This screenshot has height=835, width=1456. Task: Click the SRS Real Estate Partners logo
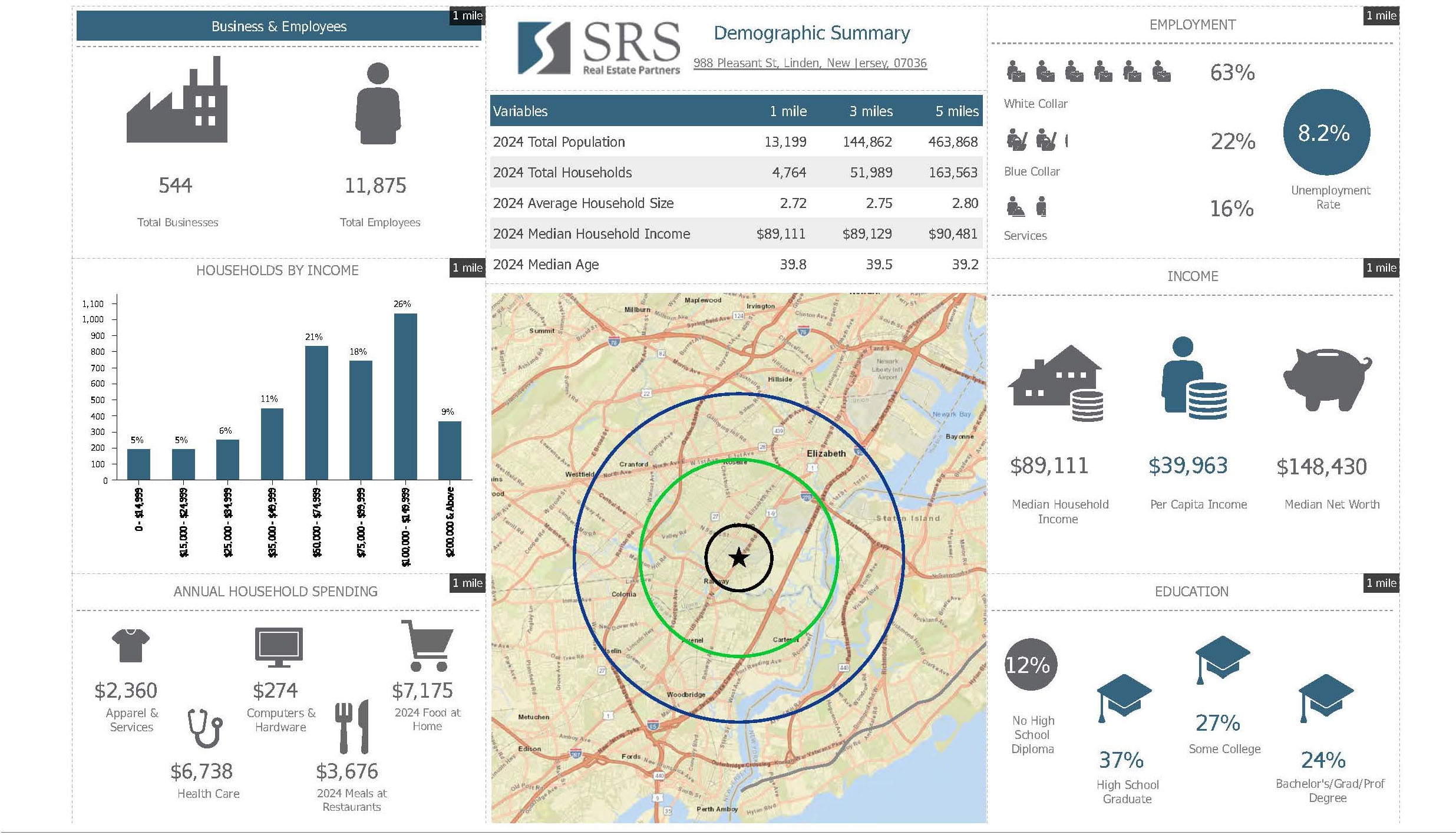point(598,48)
